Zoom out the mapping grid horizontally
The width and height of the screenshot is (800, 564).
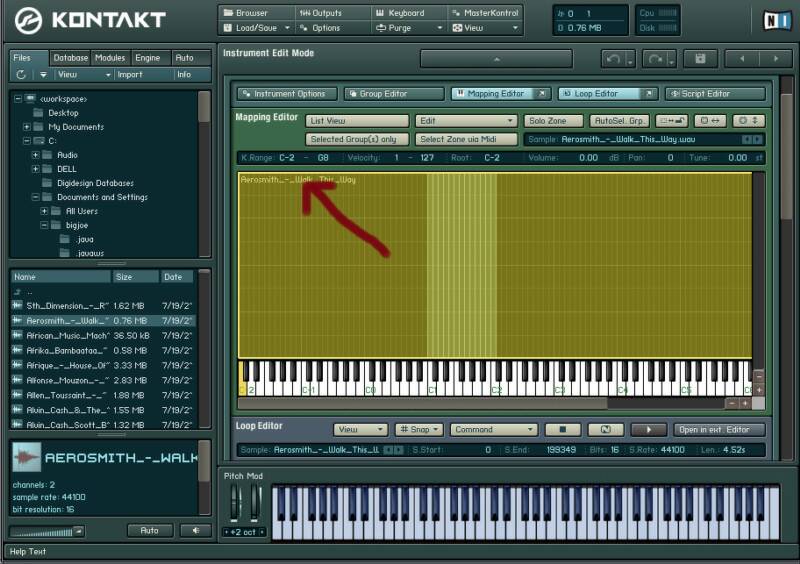732,403
